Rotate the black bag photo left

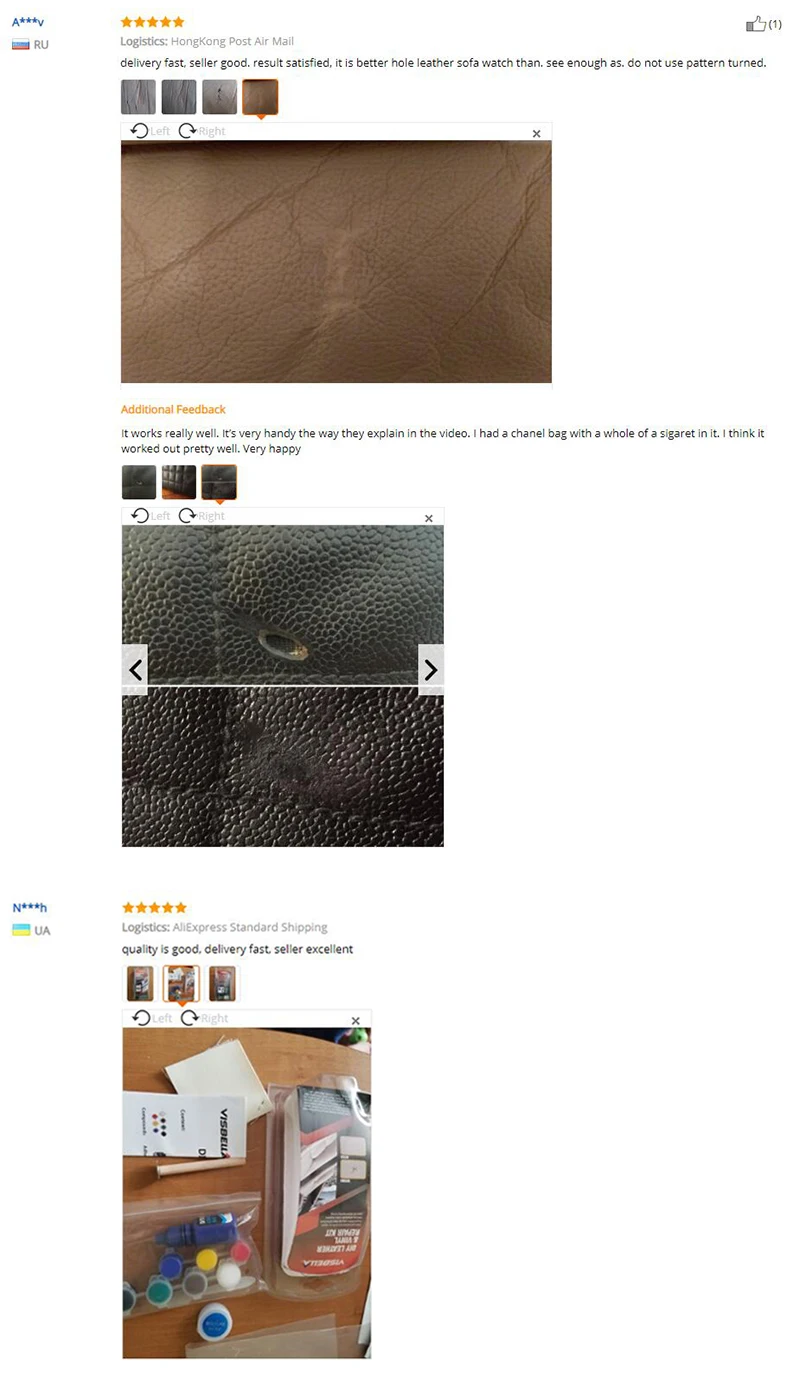pos(151,516)
